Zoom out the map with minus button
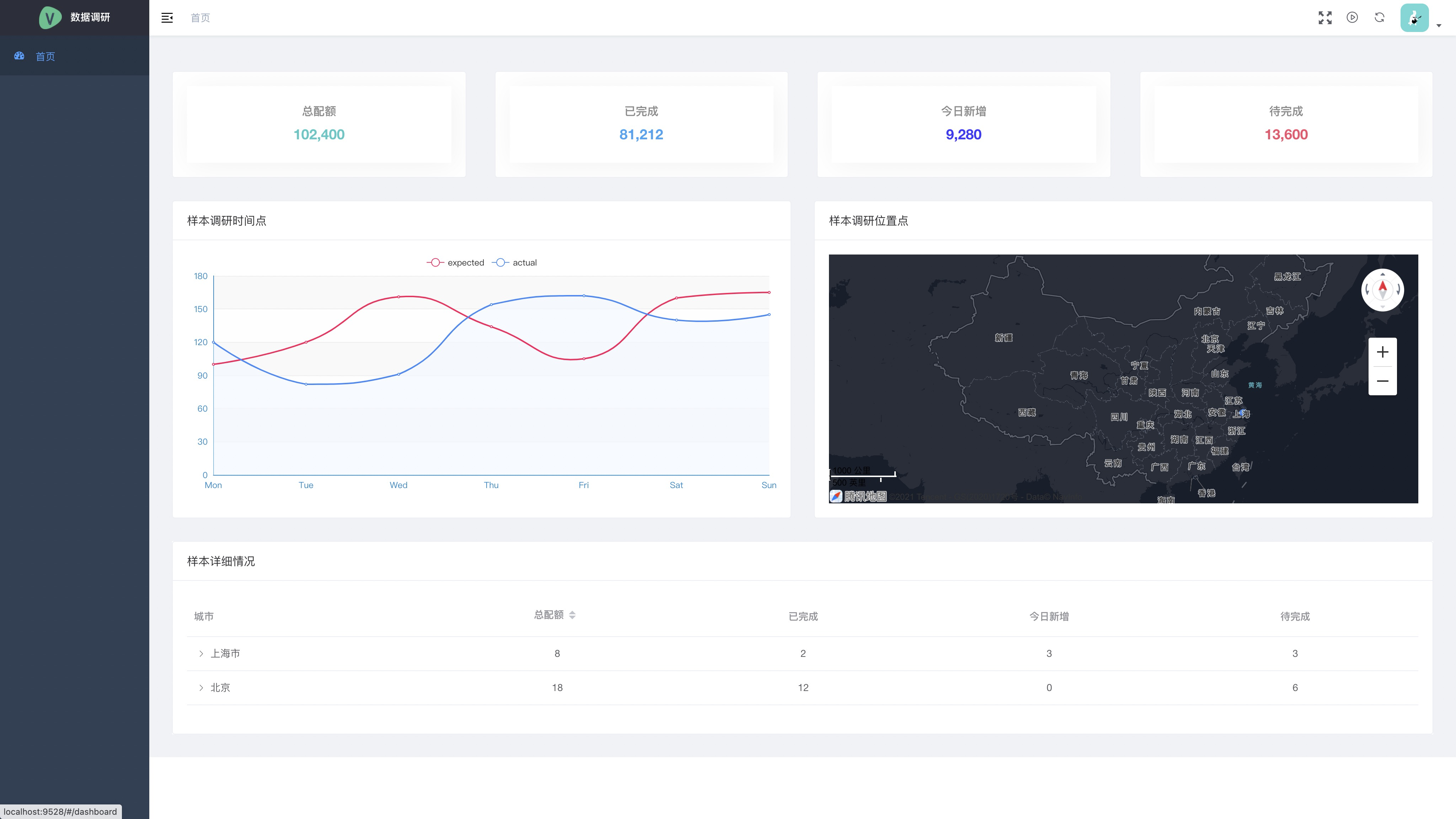 (x=1382, y=381)
